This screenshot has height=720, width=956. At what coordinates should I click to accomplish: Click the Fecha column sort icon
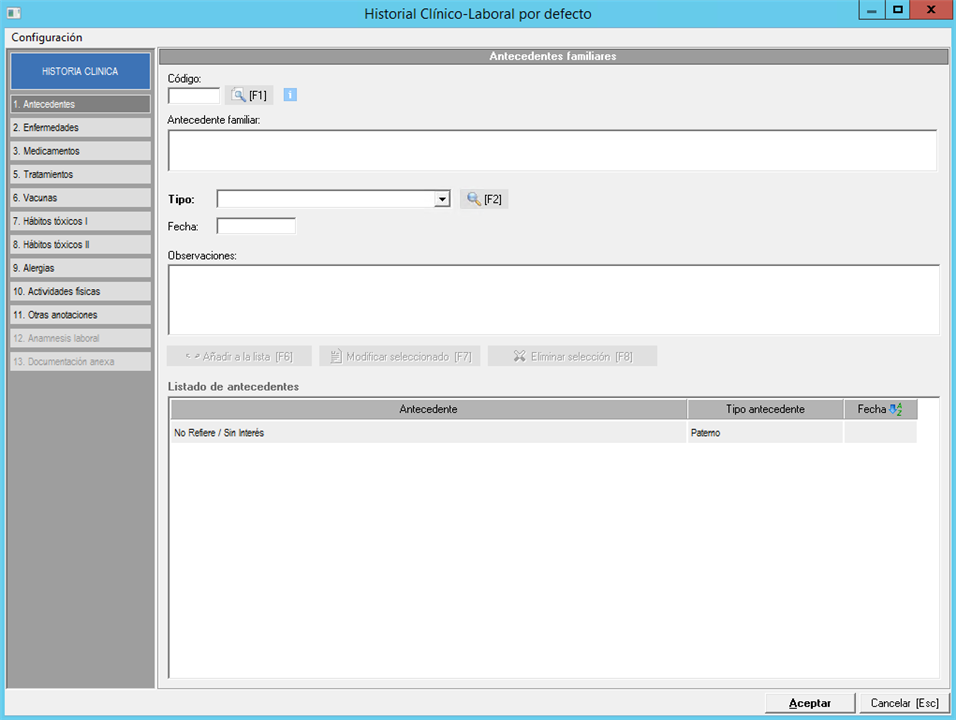[895, 409]
